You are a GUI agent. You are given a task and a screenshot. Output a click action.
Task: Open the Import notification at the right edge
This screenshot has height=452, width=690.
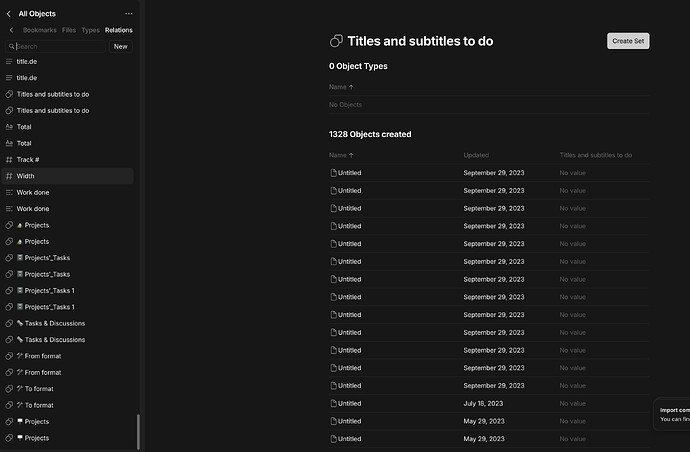pos(672,415)
